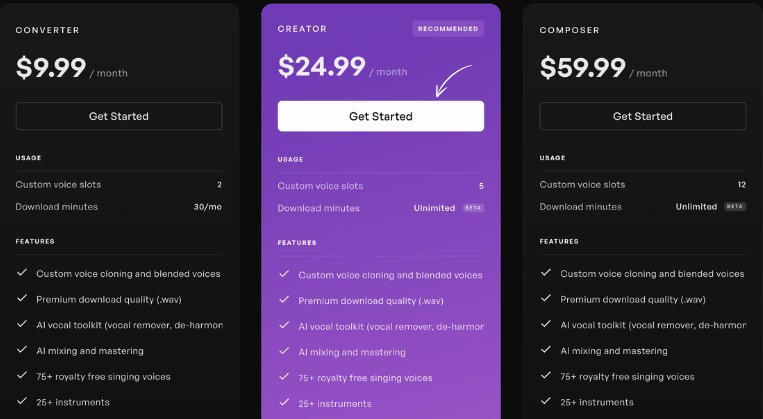
Task: Click Get Started under Converter plan
Action: [x=119, y=116]
